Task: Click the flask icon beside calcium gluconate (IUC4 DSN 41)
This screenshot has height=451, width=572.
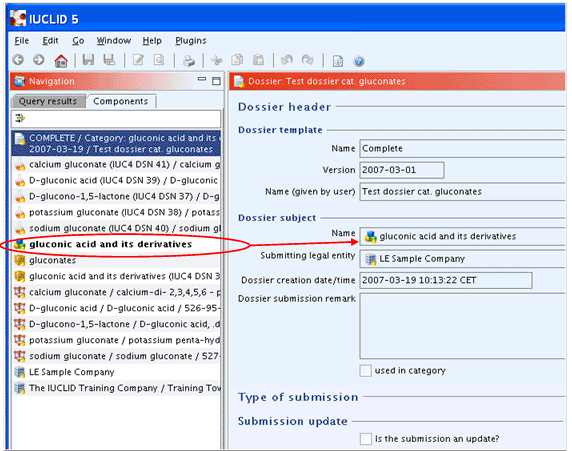Action: 20,165
